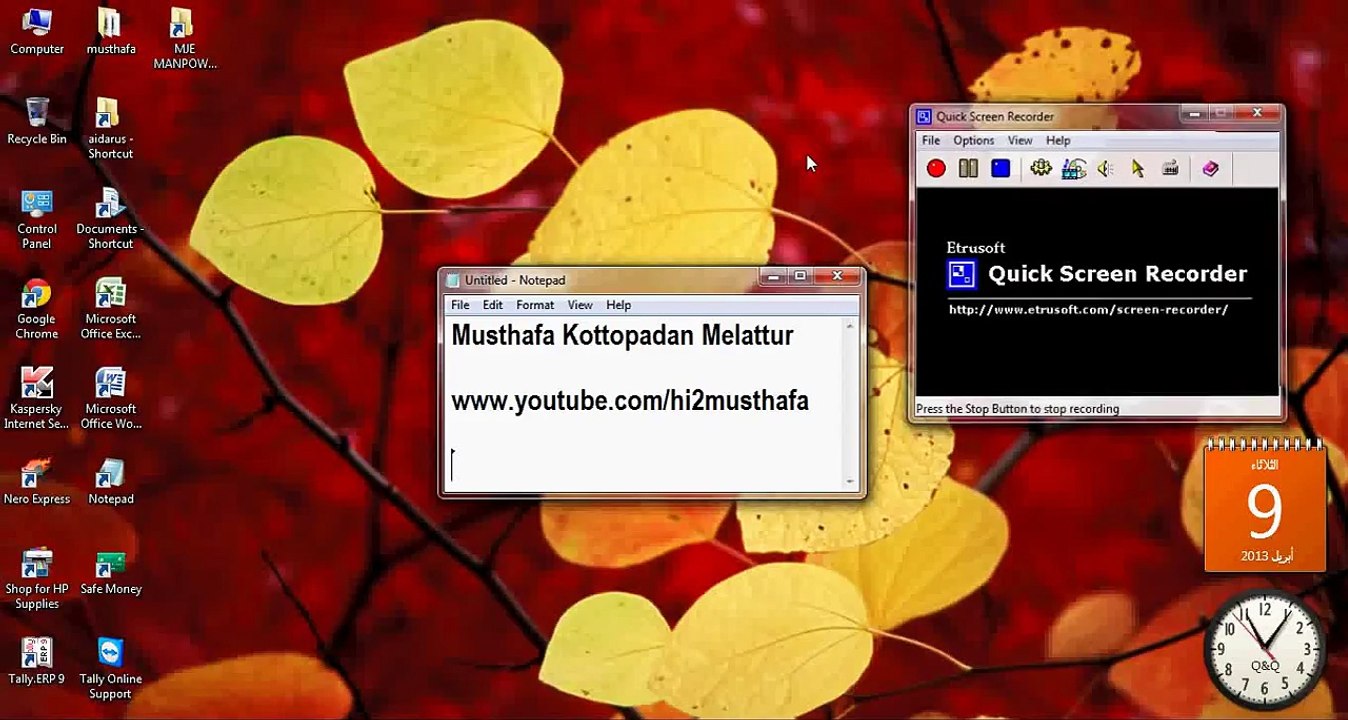Open the Help menu in Notepad
This screenshot has height=720, width=1348.
point(618,305)
